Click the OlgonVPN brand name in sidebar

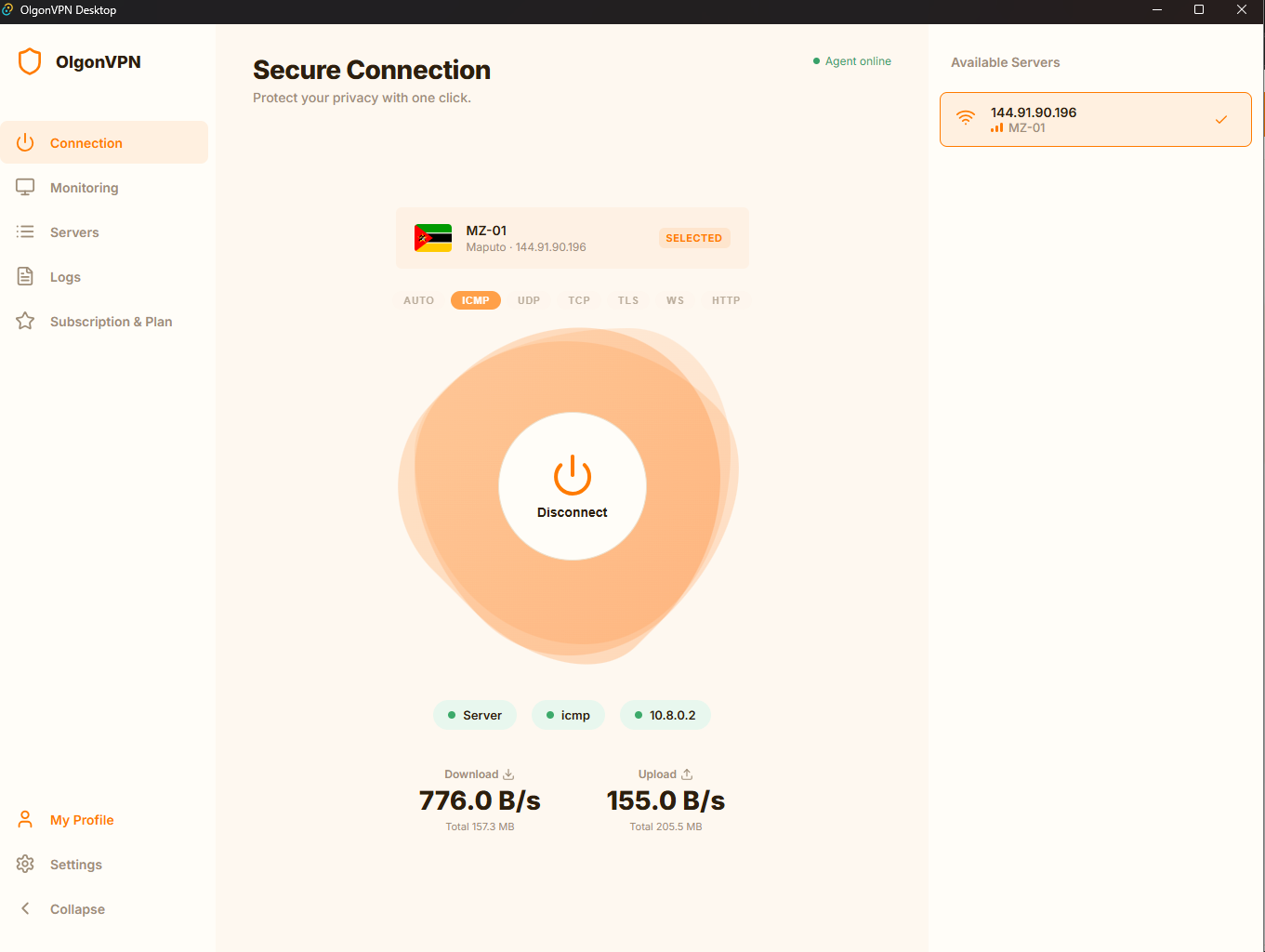(99, 62)
